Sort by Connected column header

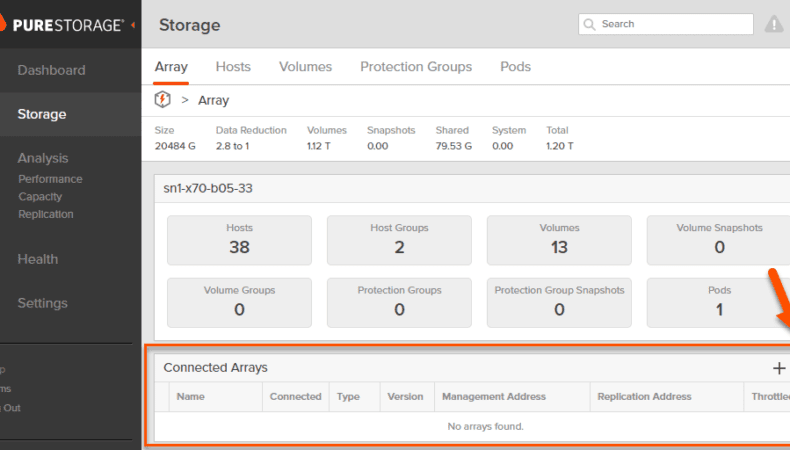coord(295,397)
